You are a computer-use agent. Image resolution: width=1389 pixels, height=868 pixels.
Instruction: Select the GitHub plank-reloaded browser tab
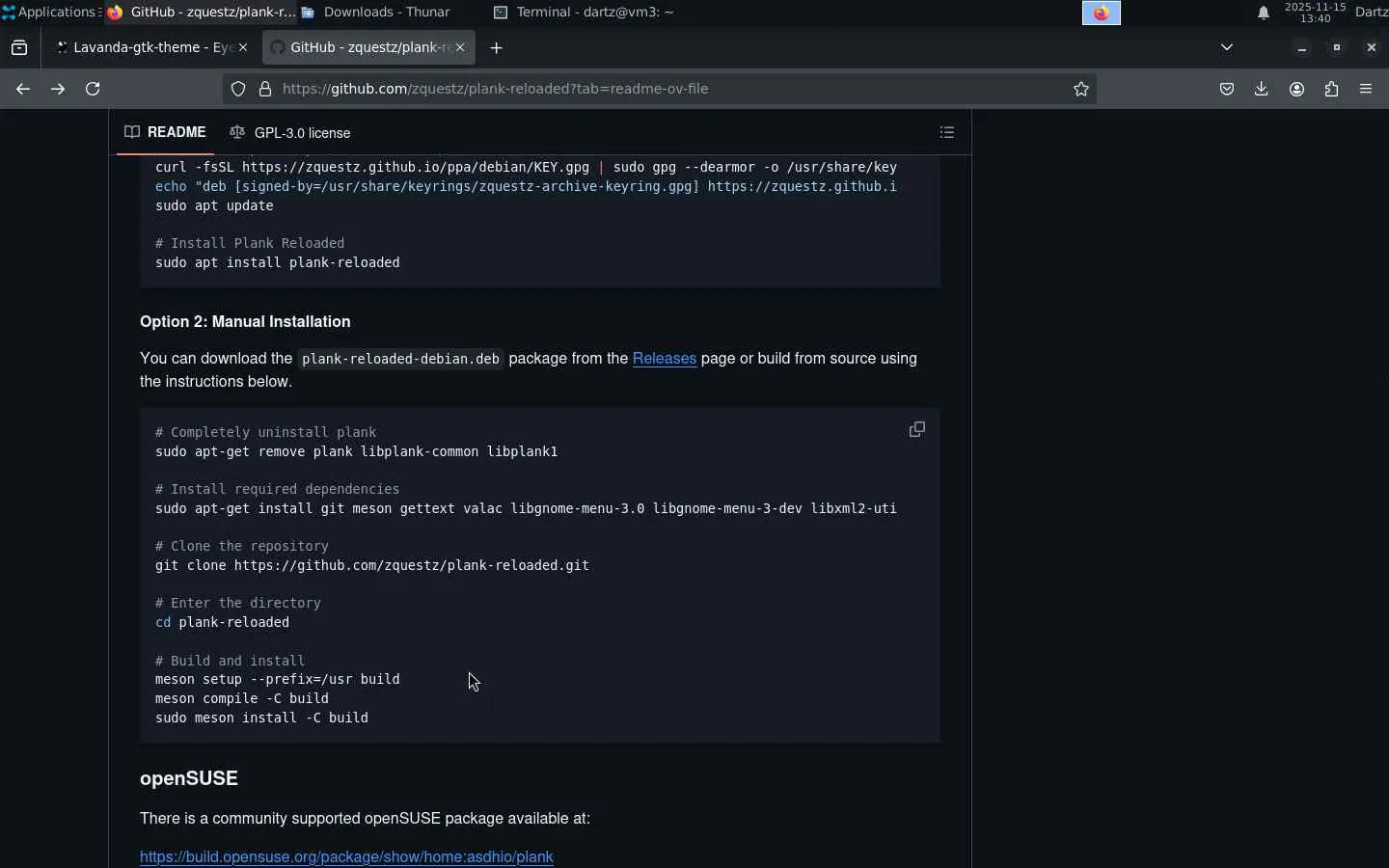click(368, 47)
